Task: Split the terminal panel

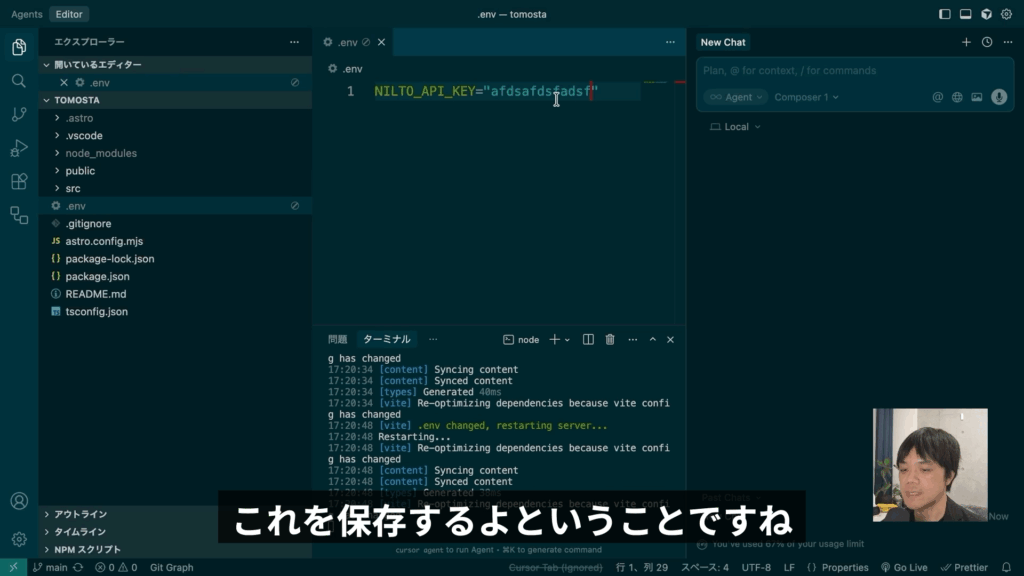Action: (x=588, y=340)
